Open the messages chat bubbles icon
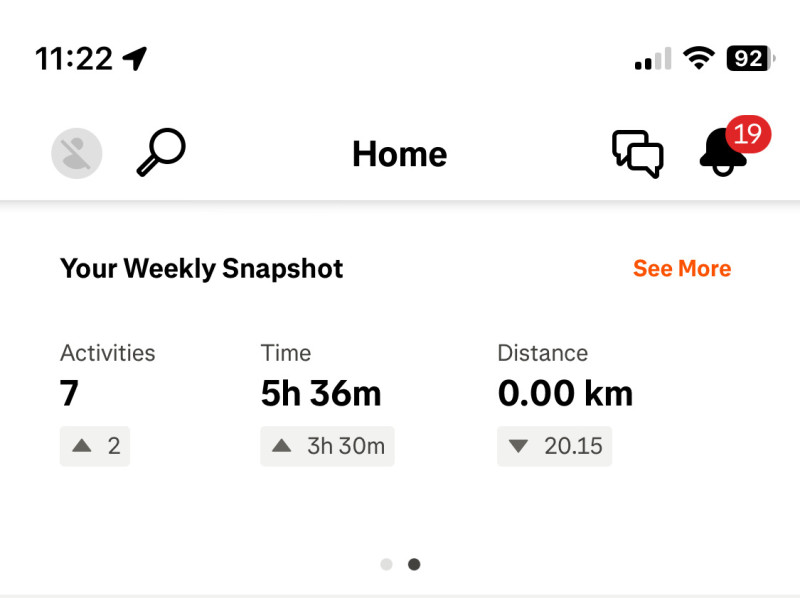 [x=637, y=154]
